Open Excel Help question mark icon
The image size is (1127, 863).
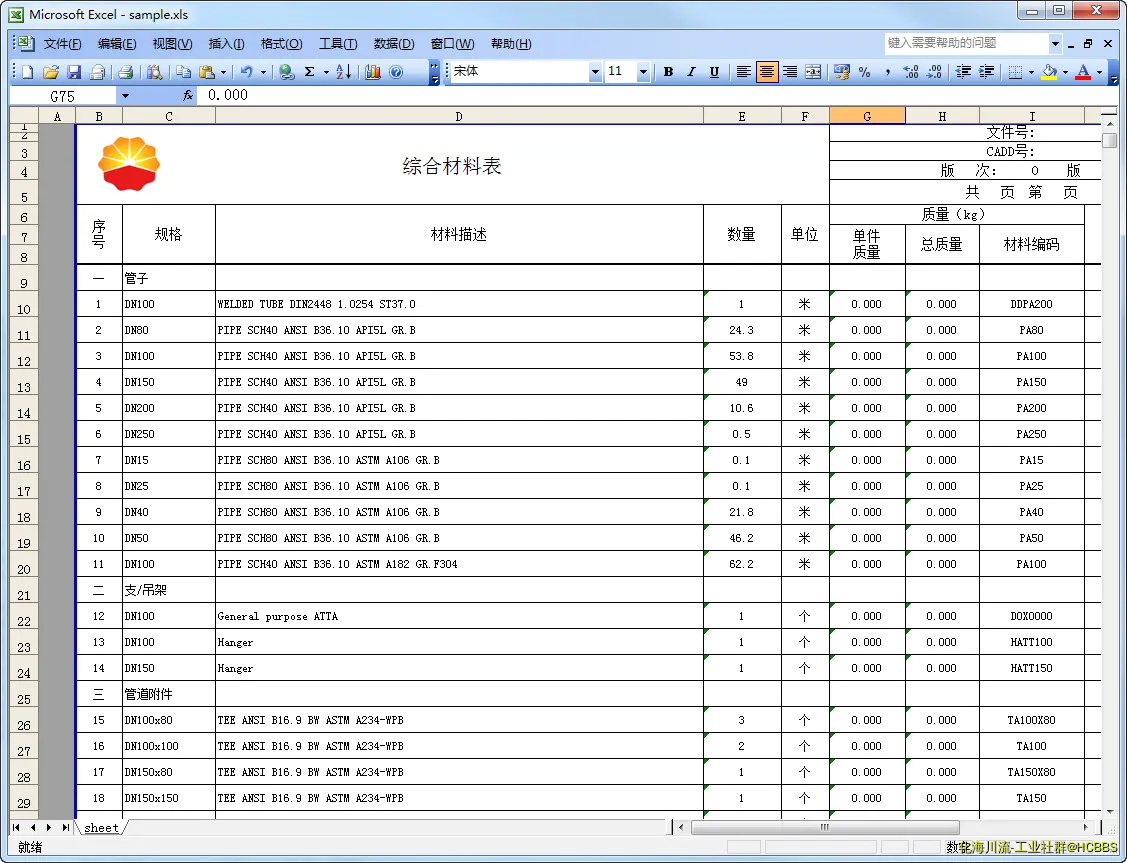click(x=396, y=72)
